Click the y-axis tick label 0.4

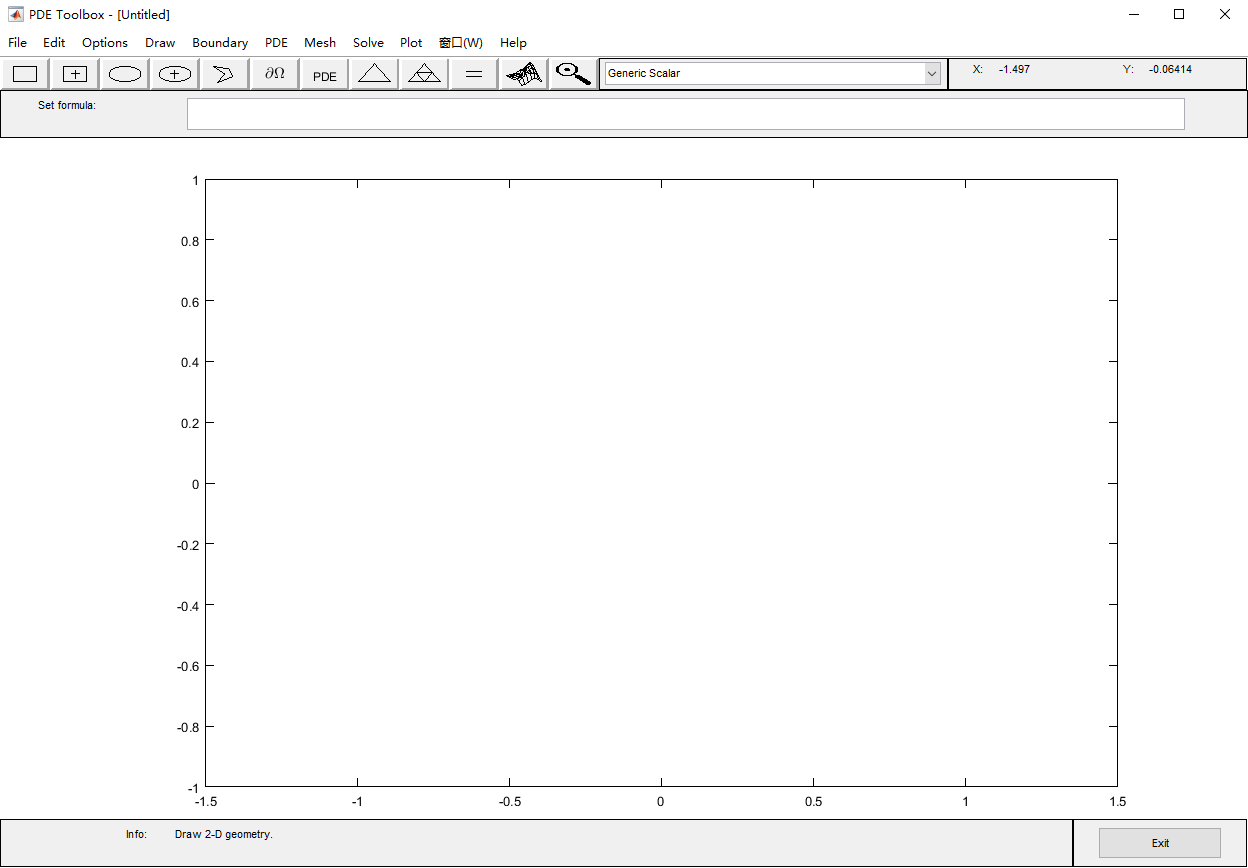coord(190,362)
